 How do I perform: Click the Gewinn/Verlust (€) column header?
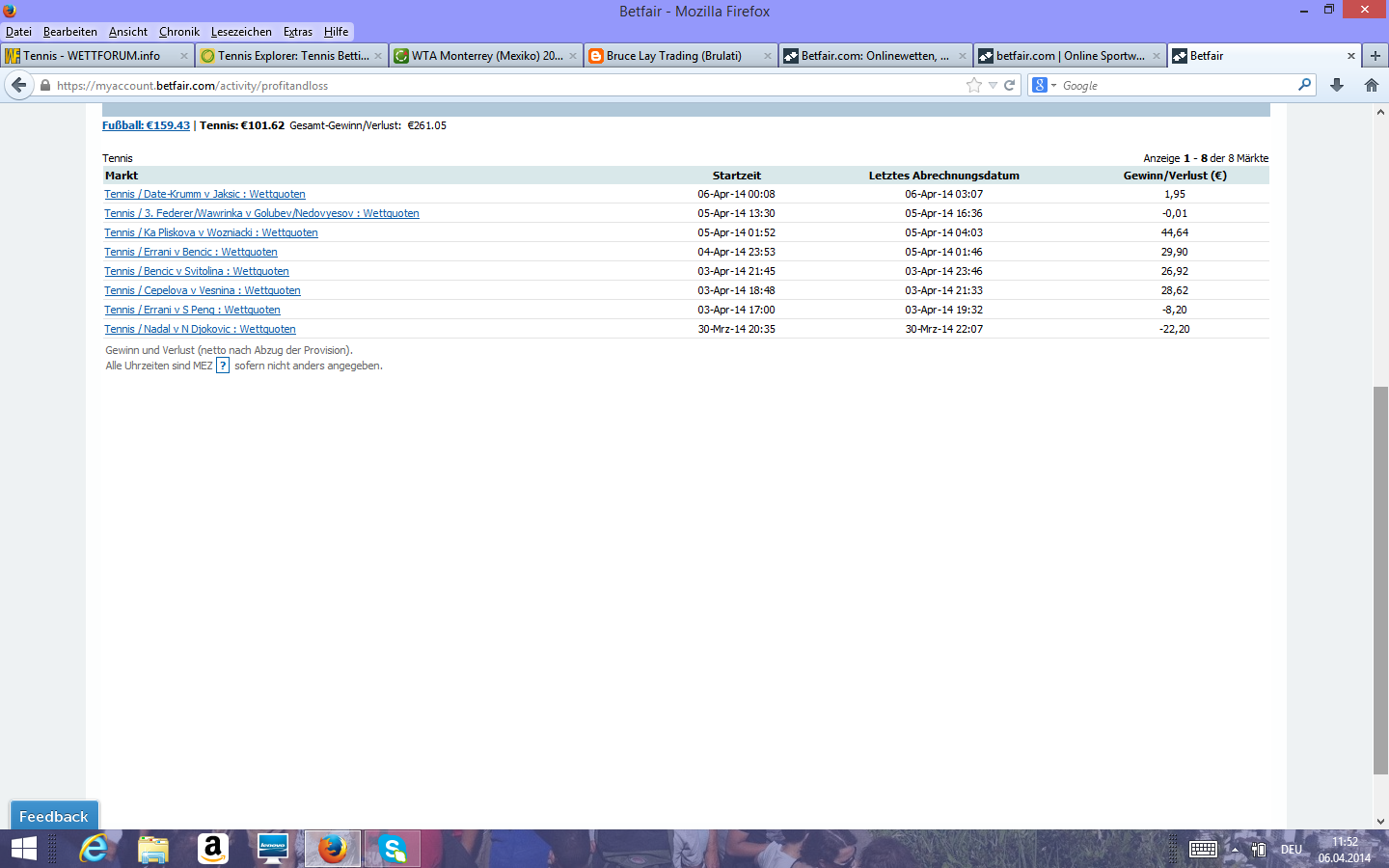point(1175,176)
